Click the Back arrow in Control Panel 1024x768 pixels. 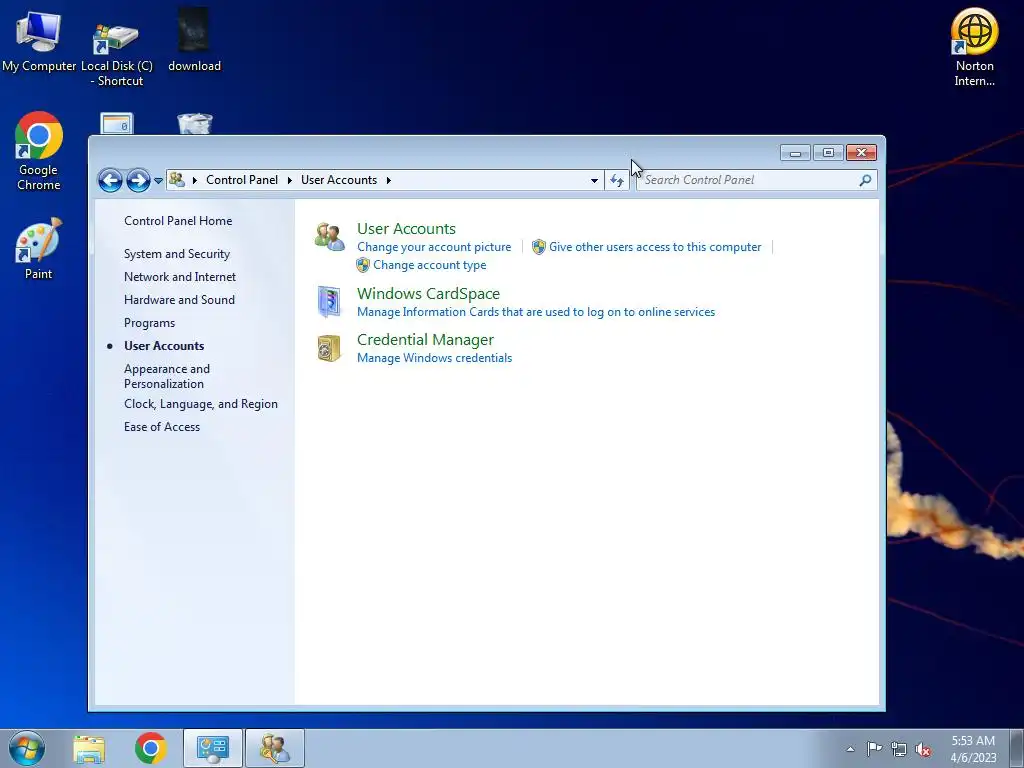pyautogui.click(x=110, y=180)
